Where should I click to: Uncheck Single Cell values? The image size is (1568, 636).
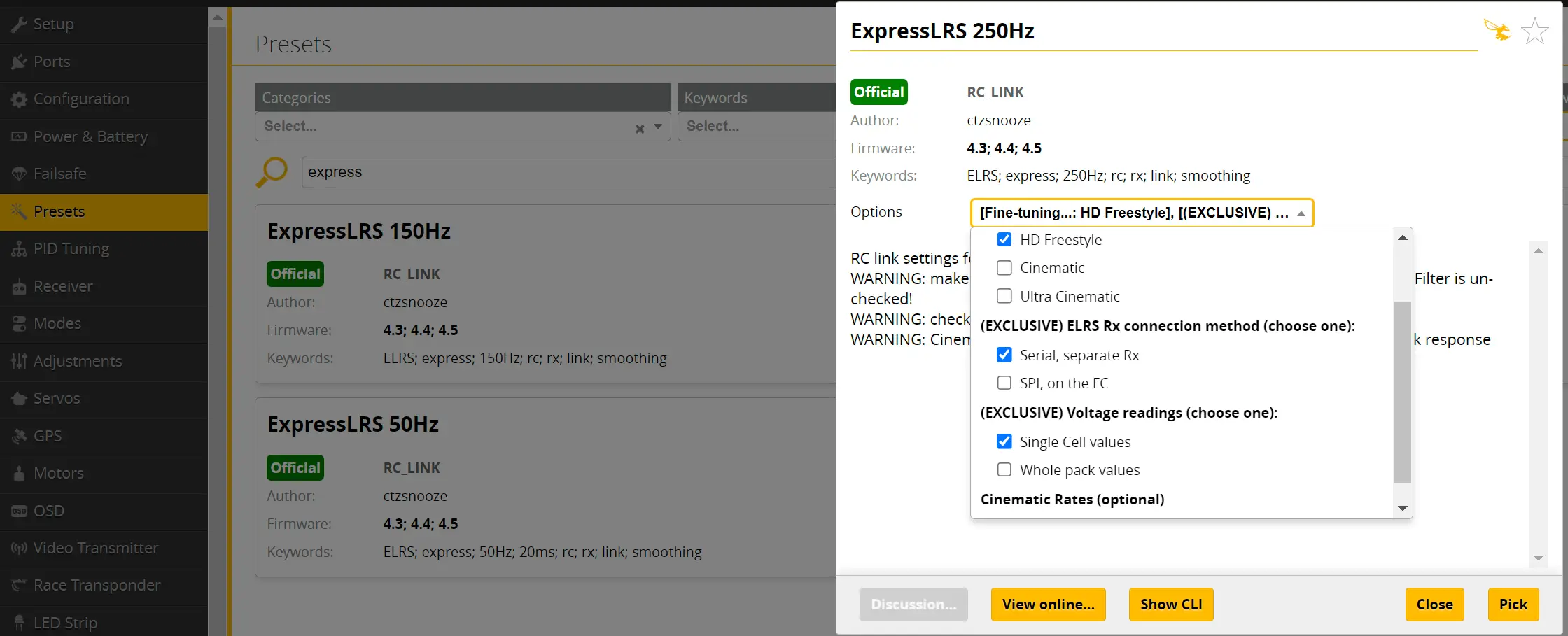click(1004, 441)
